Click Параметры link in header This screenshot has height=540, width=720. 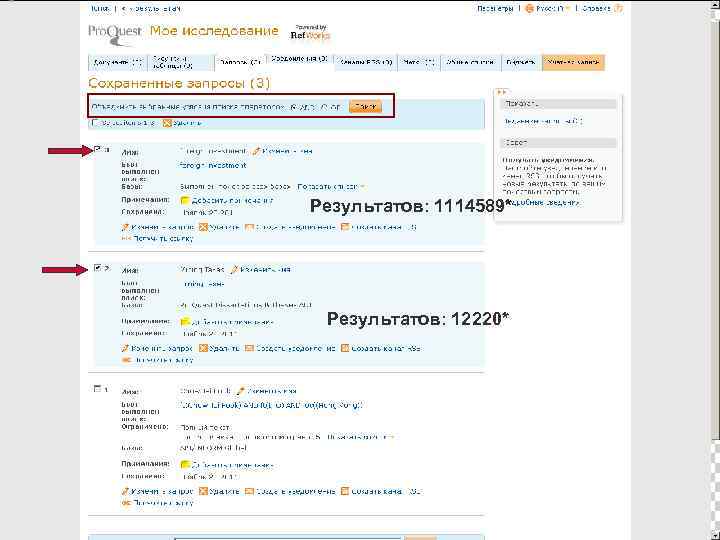pos(495,8)
